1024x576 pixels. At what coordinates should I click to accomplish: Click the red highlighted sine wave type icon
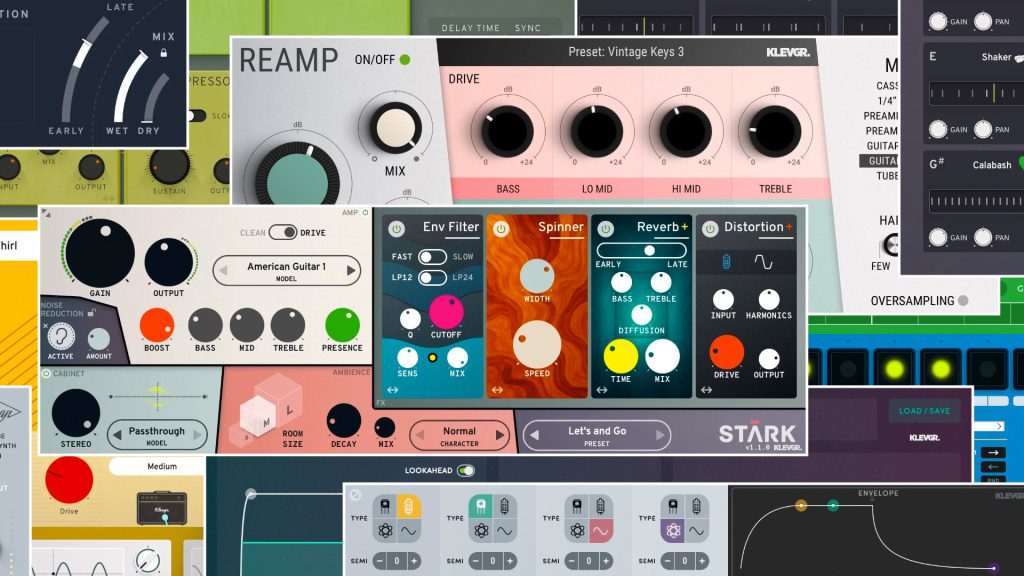coord(600,530)
